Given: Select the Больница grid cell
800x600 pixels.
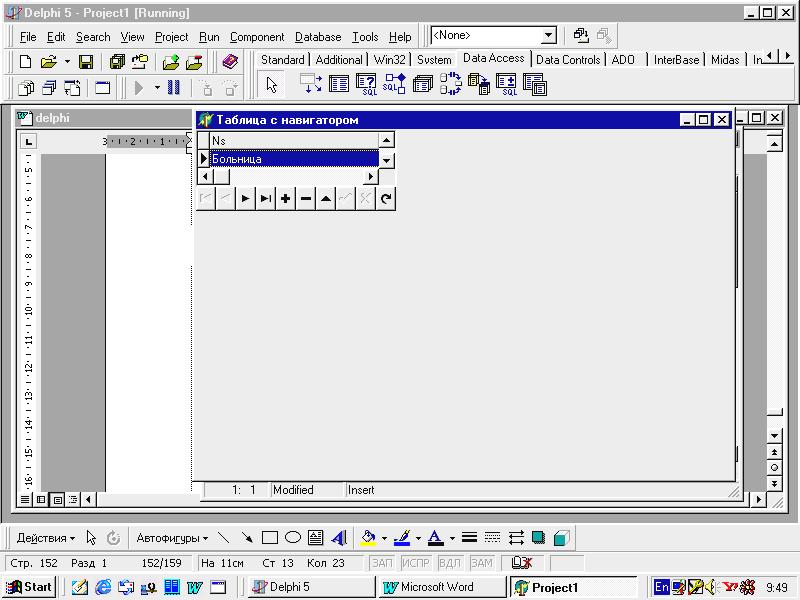Looking at the screenshot, I should pyautogui.click(x=294, y=159).
